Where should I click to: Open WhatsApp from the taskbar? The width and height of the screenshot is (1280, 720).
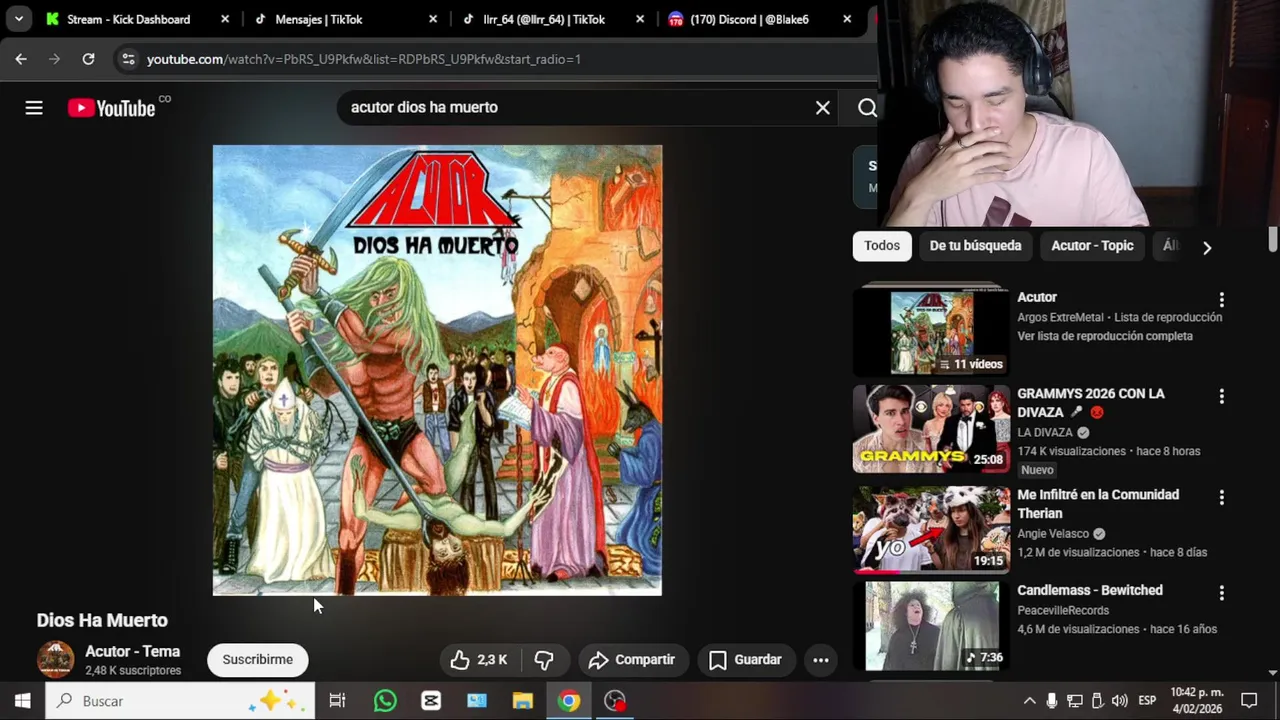click(385, 701)
